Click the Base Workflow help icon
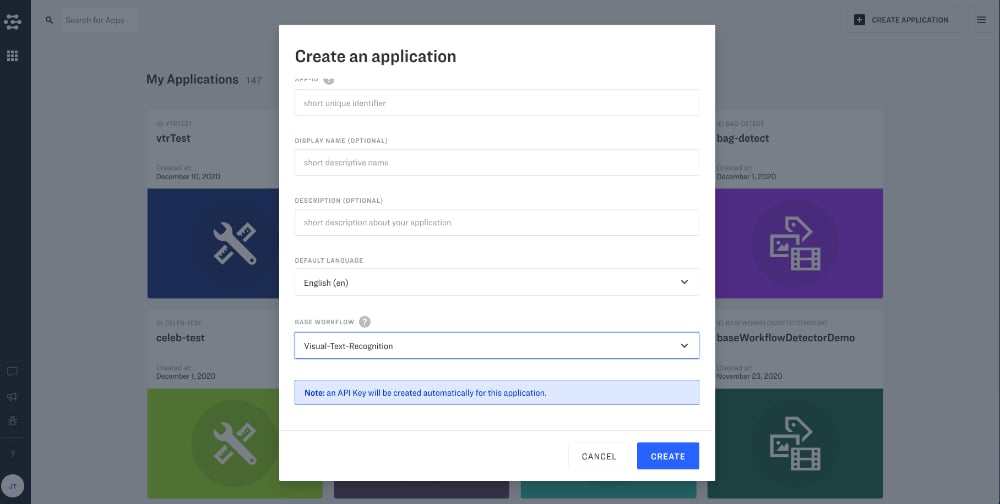The height and width of the screenshot is (504, 1000). [365, 322]
